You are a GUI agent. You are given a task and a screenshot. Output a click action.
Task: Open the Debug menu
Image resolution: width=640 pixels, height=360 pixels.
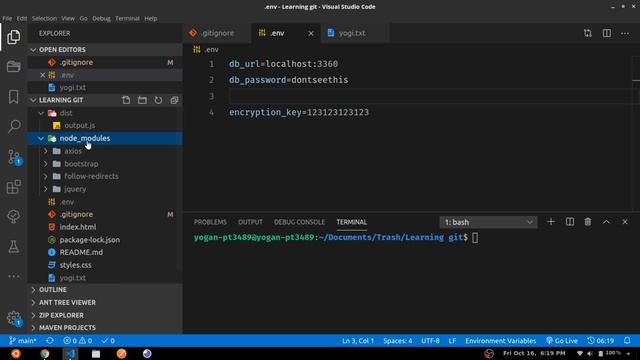click(101, 18)
